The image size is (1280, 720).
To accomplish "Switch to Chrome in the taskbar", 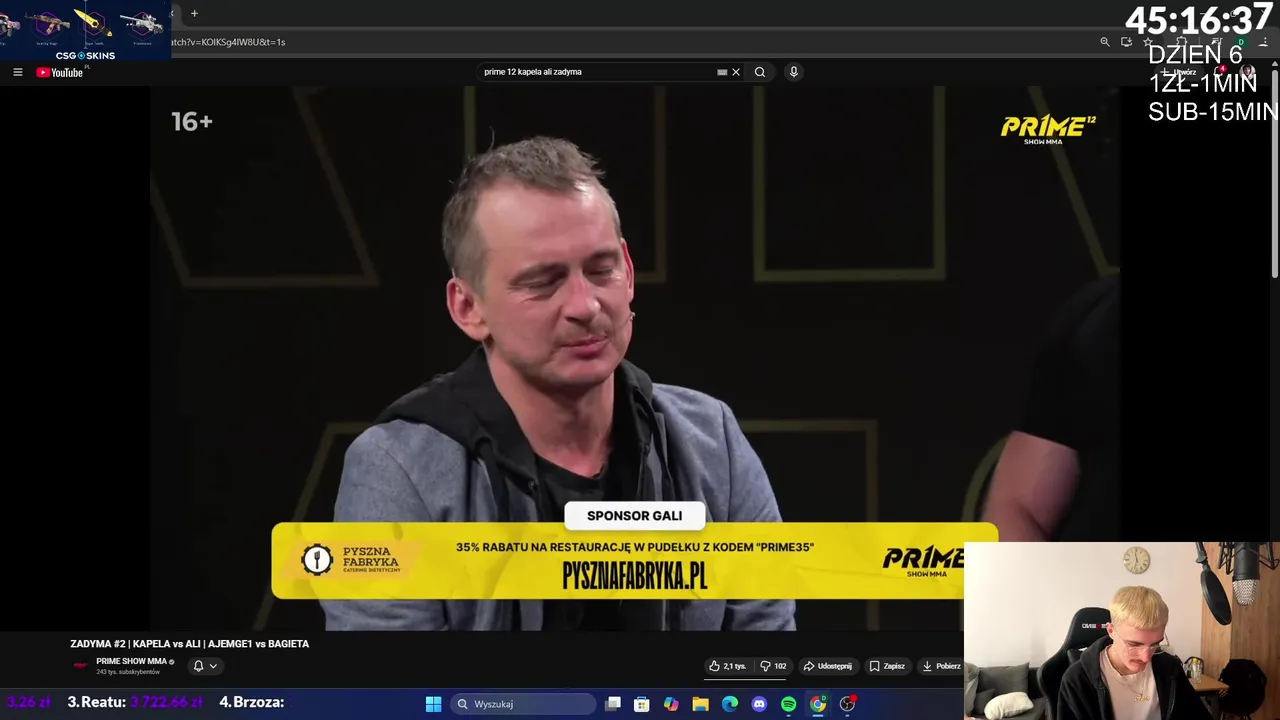I will coord(818,704).
